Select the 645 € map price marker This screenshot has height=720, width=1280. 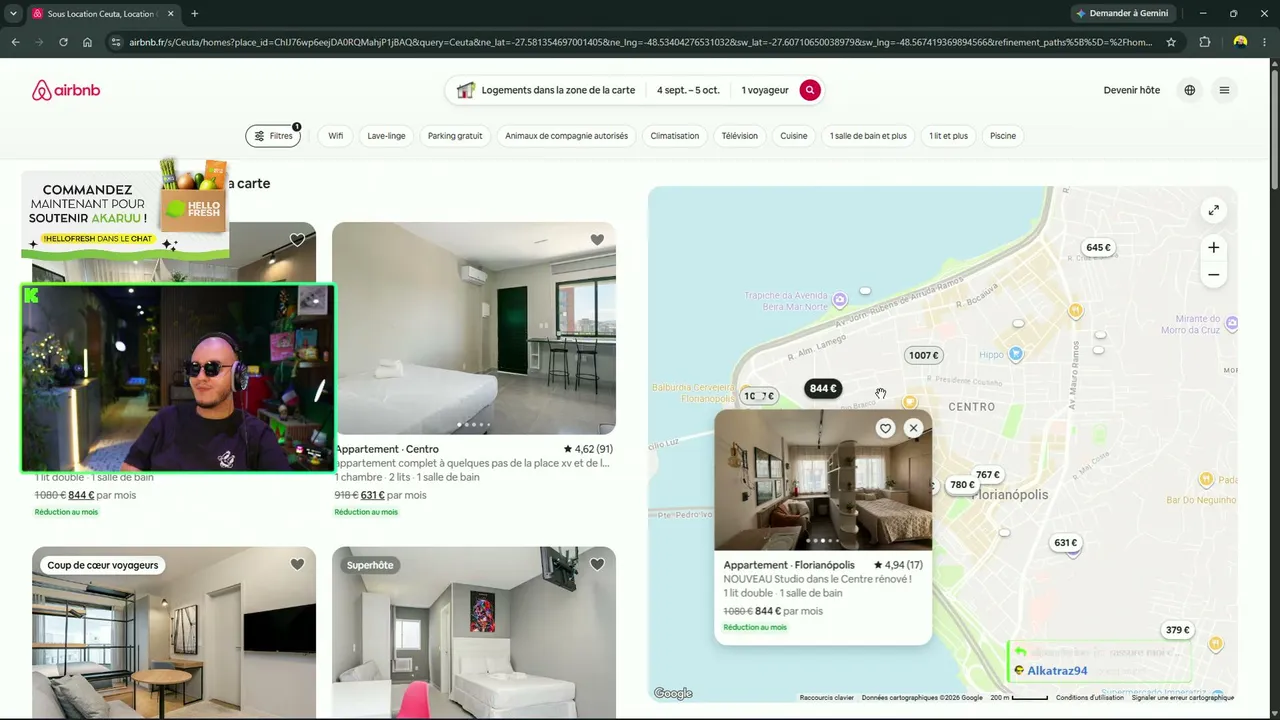pyautogui.click(x=1098, y=247)
